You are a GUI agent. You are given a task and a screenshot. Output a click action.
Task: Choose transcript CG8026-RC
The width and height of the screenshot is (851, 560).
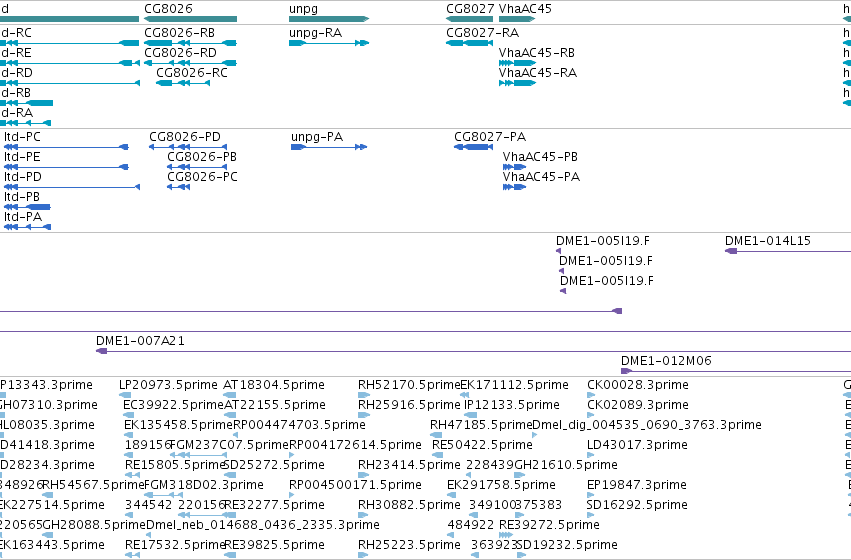pos(192,73)
